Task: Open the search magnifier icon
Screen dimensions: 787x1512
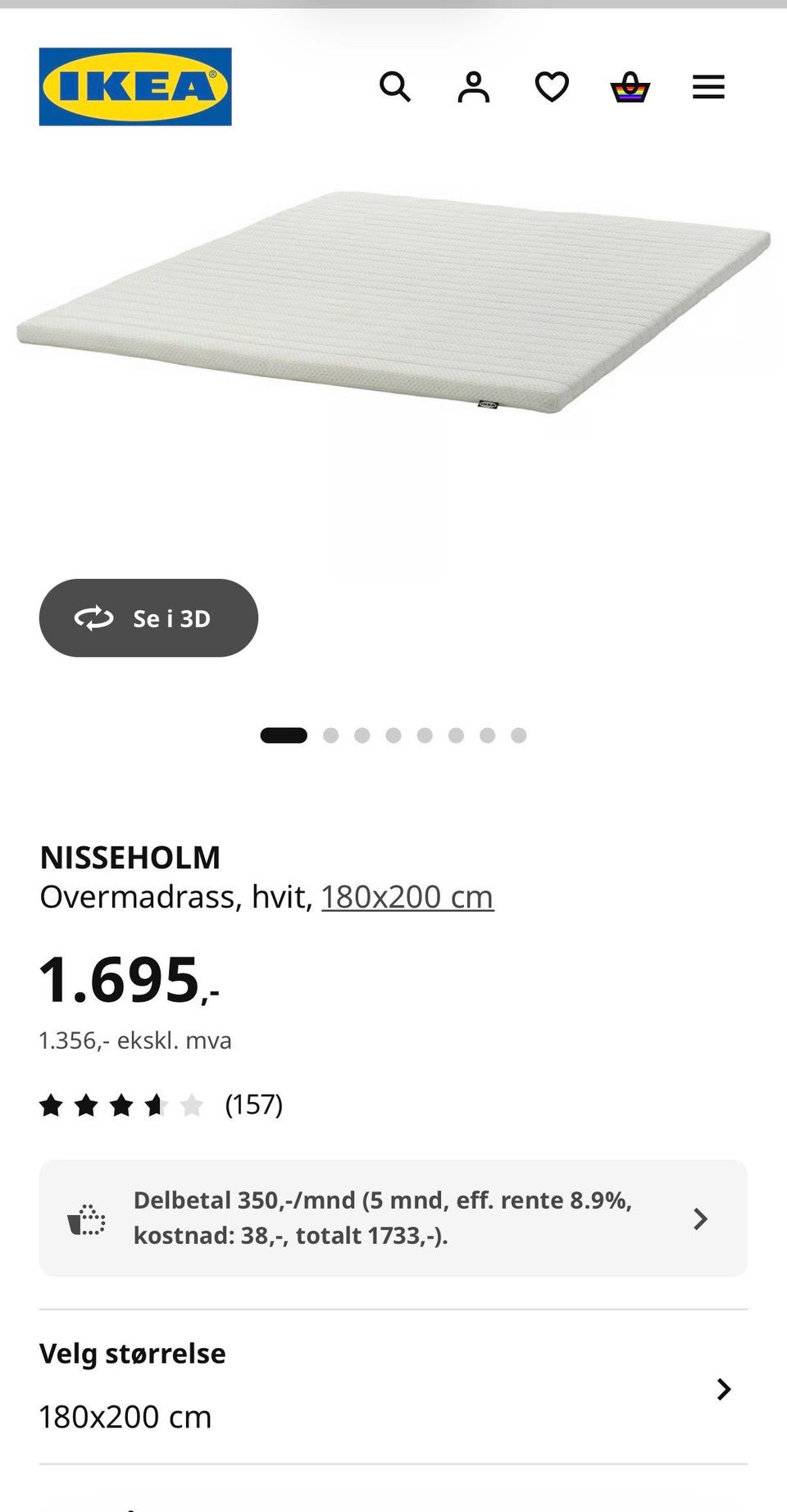Action: point(394,87)
